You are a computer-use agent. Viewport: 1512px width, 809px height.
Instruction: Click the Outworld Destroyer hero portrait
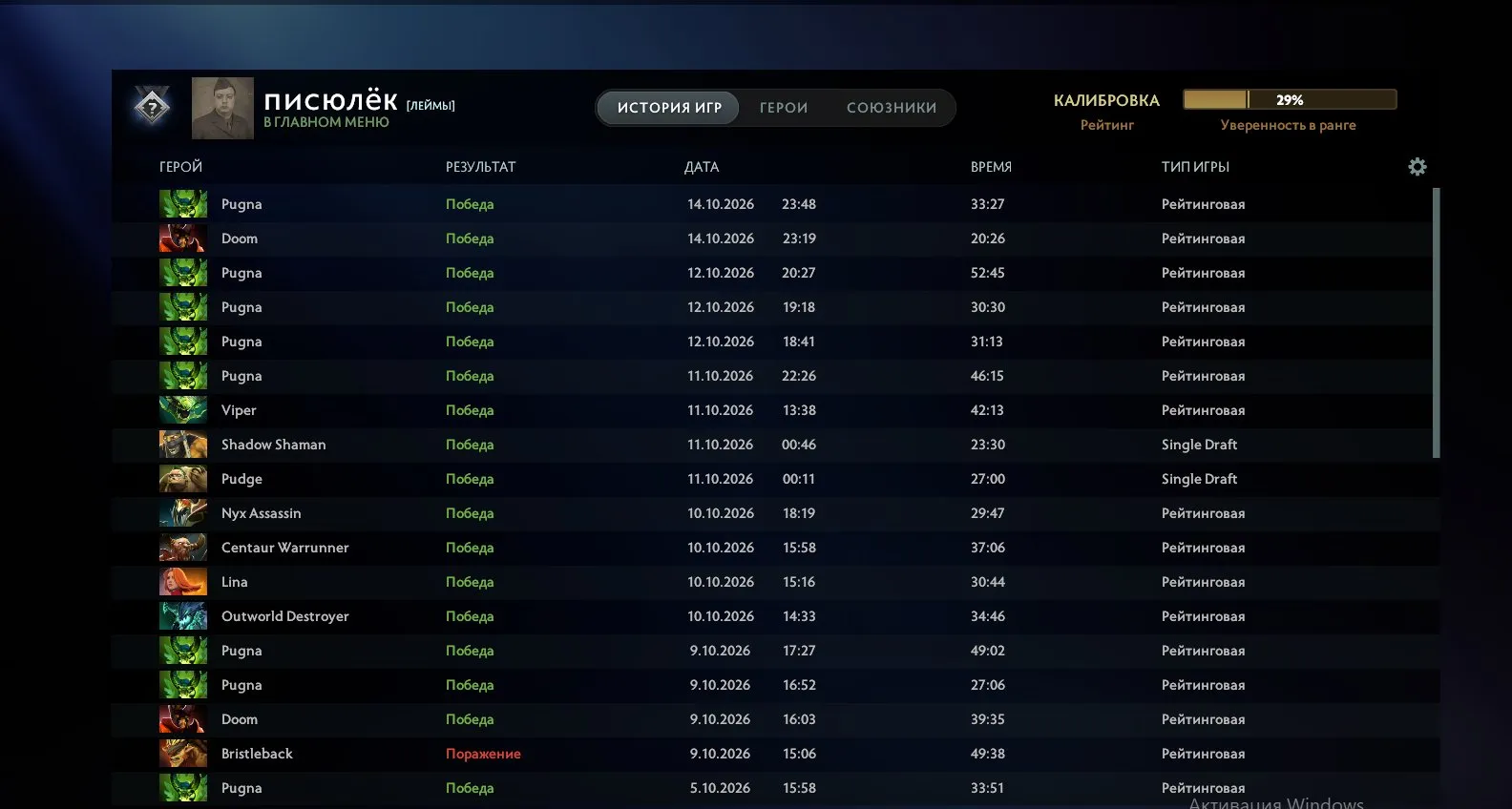point(183,616)
